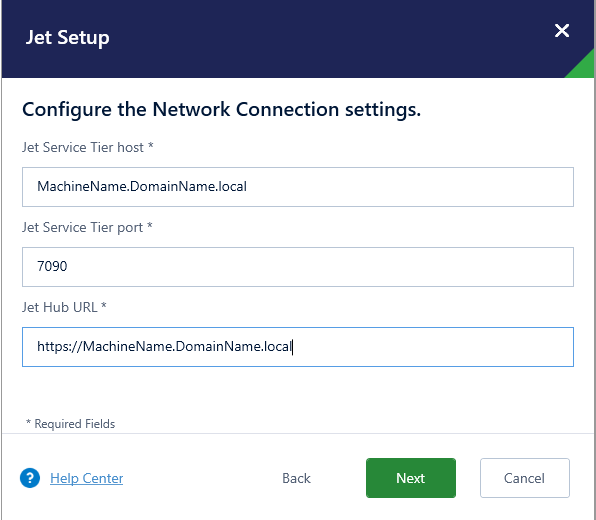Screen dimensions: 596x520
Task: Click the blue question mark help icon
Action: click(30, 478)
